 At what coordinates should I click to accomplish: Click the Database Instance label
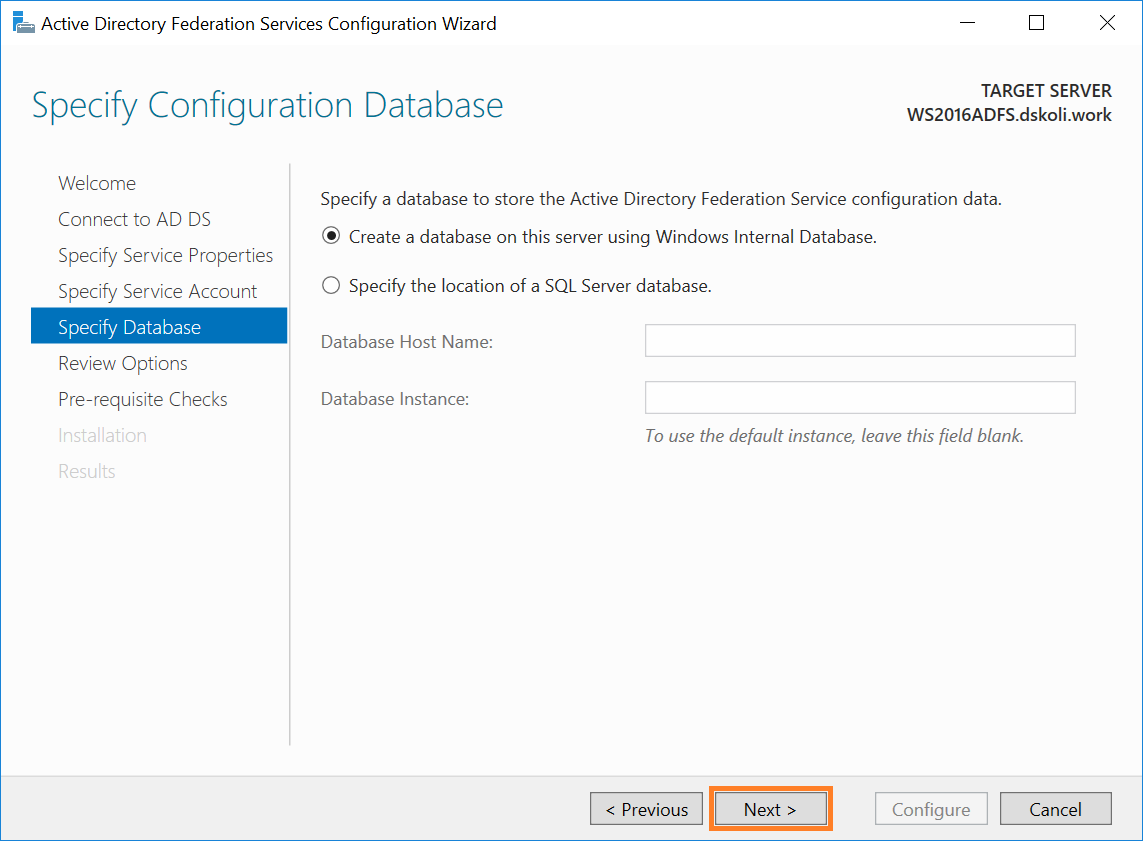pos(395,399)
